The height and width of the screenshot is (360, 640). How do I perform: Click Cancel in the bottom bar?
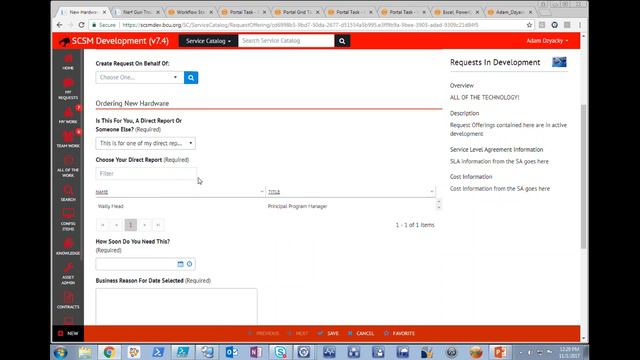[361, 333]
